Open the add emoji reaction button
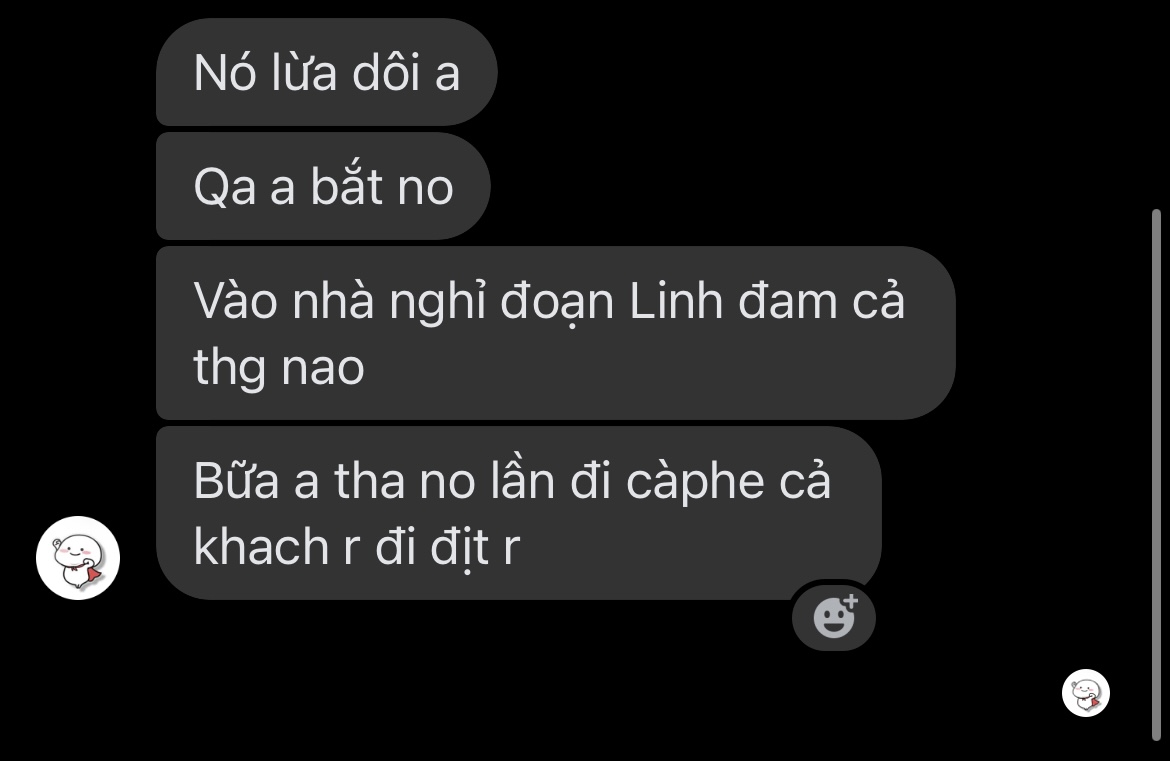This screenshot has width=1170, height=761. point(833,618)
